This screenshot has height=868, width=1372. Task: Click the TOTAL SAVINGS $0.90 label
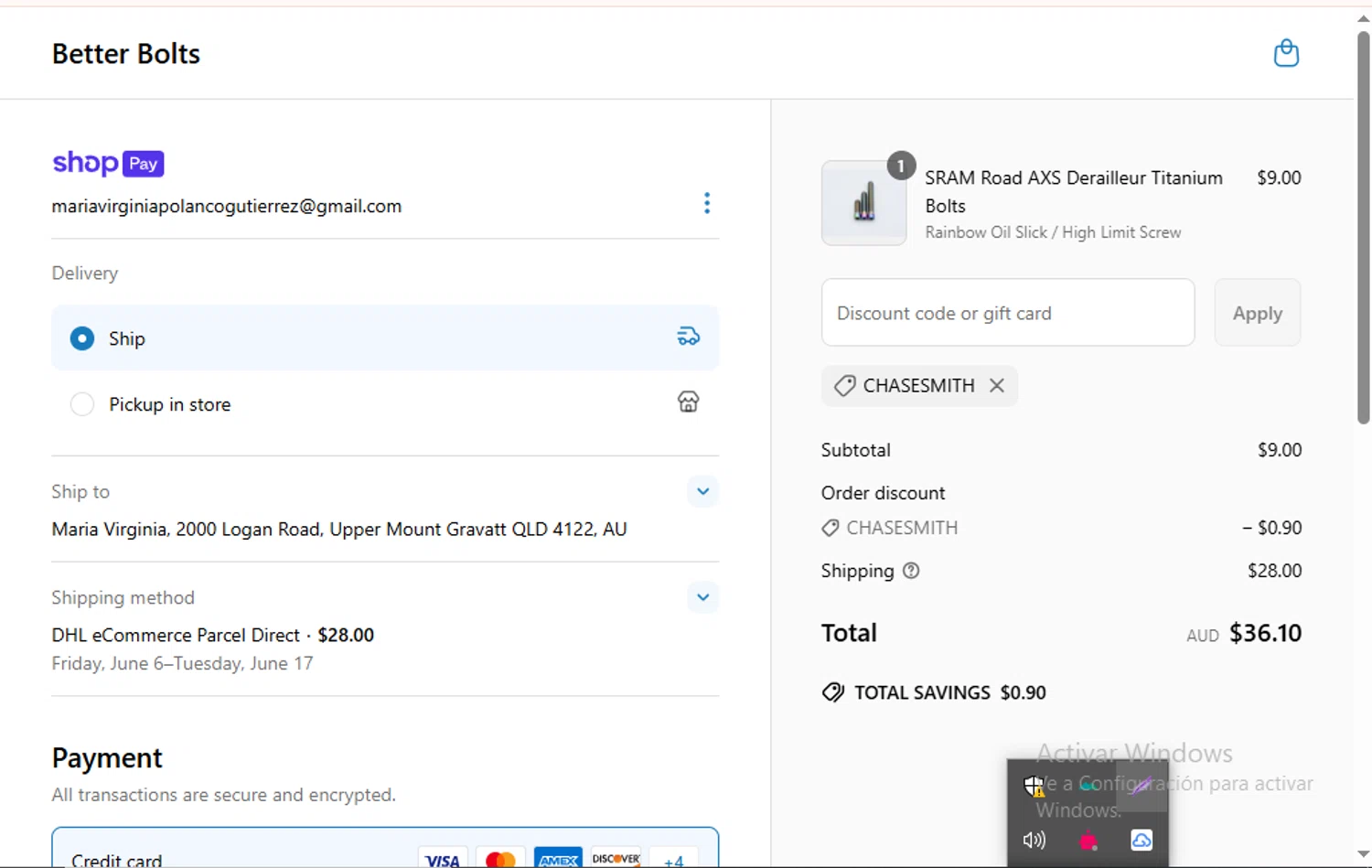point(950,692)
